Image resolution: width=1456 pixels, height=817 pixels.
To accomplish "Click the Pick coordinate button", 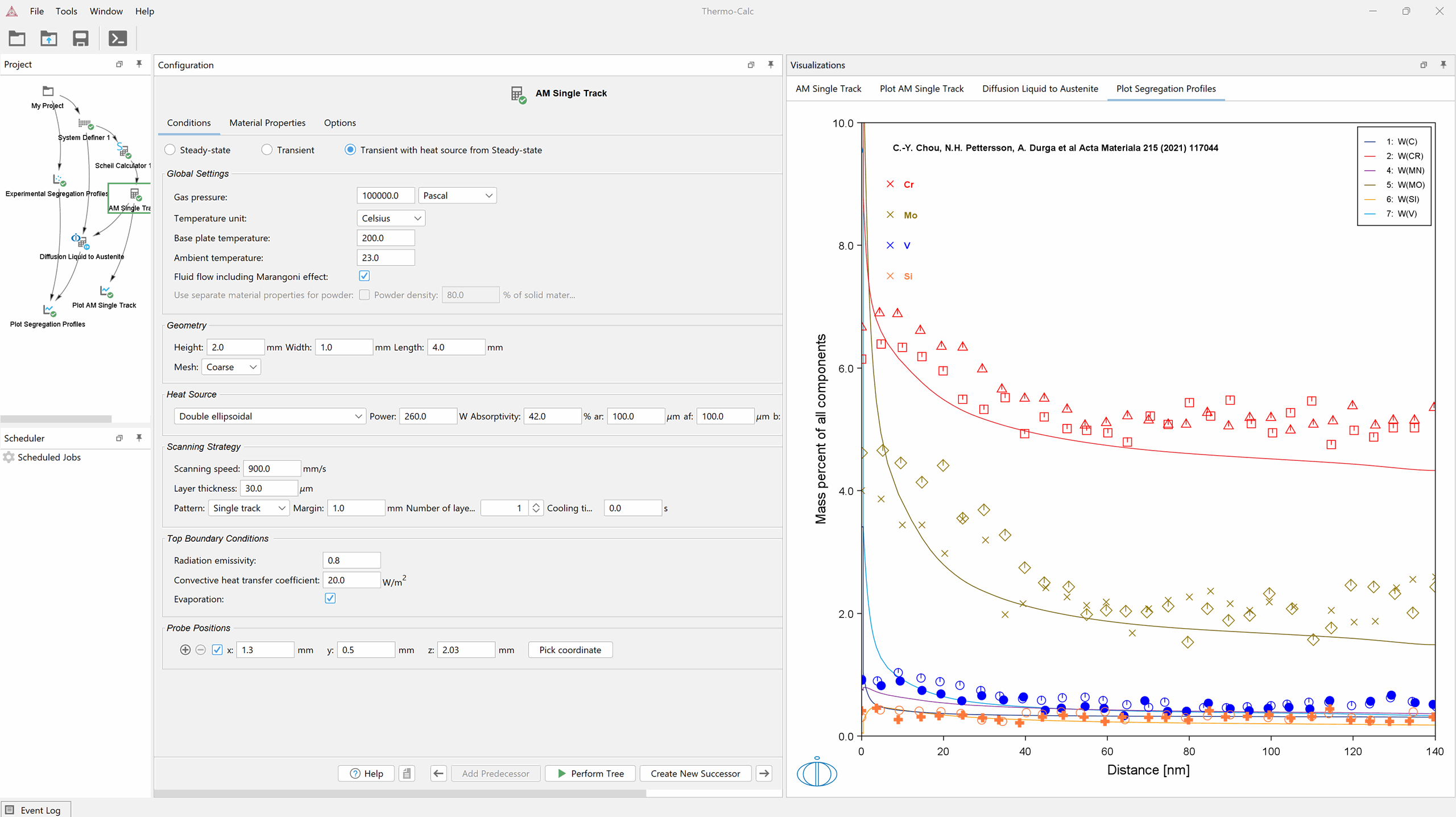I will [x=570, y=650].
